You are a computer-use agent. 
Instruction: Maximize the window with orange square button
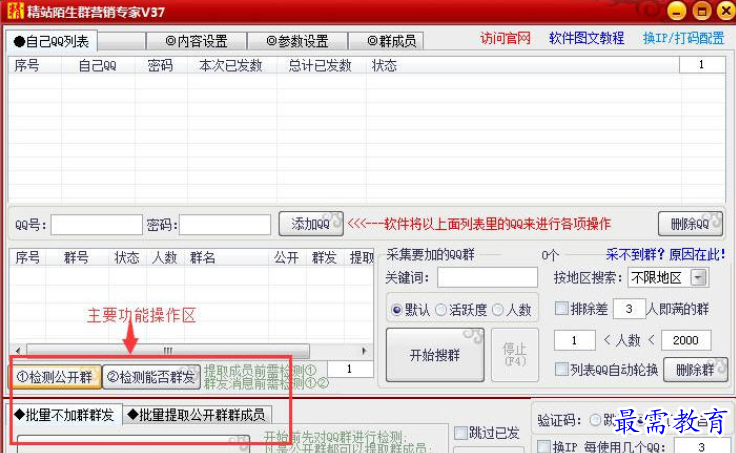click(702, 11)
